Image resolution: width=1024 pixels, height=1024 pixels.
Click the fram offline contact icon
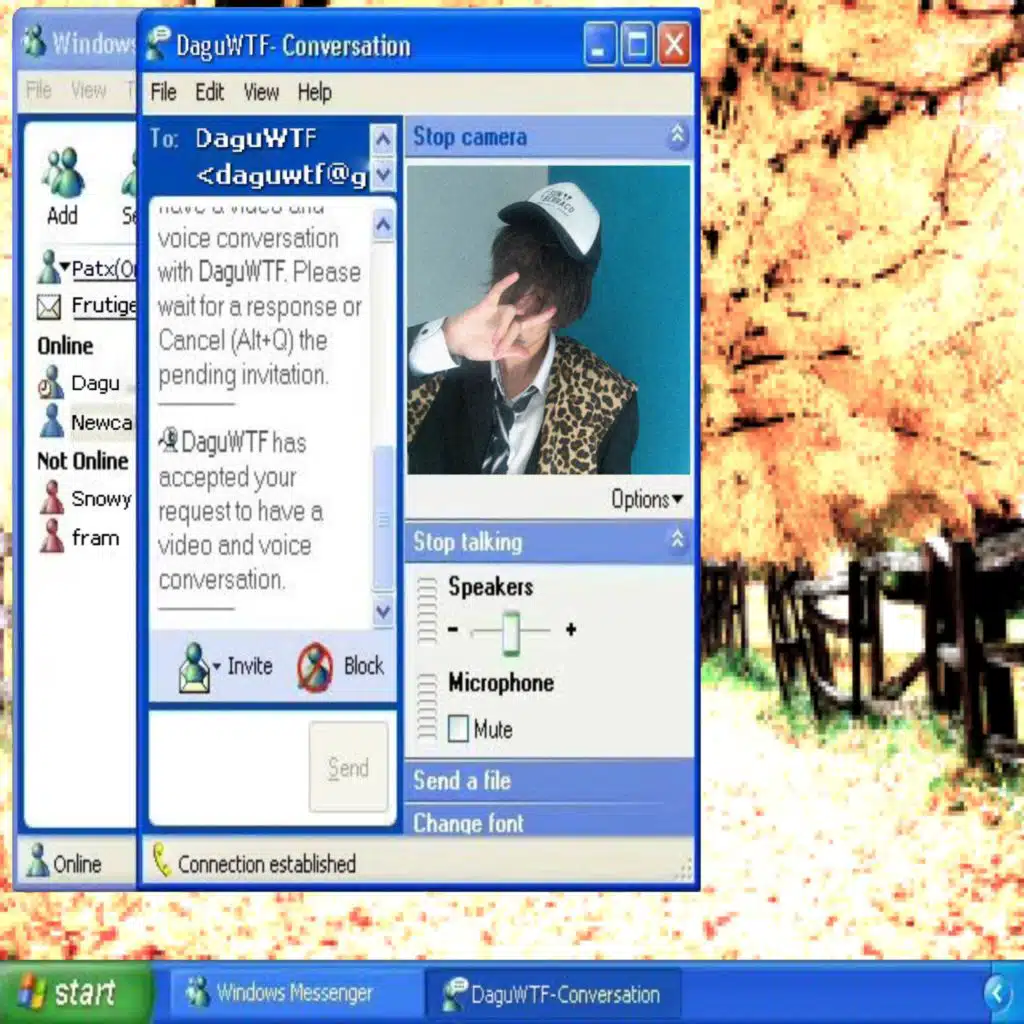51,538
